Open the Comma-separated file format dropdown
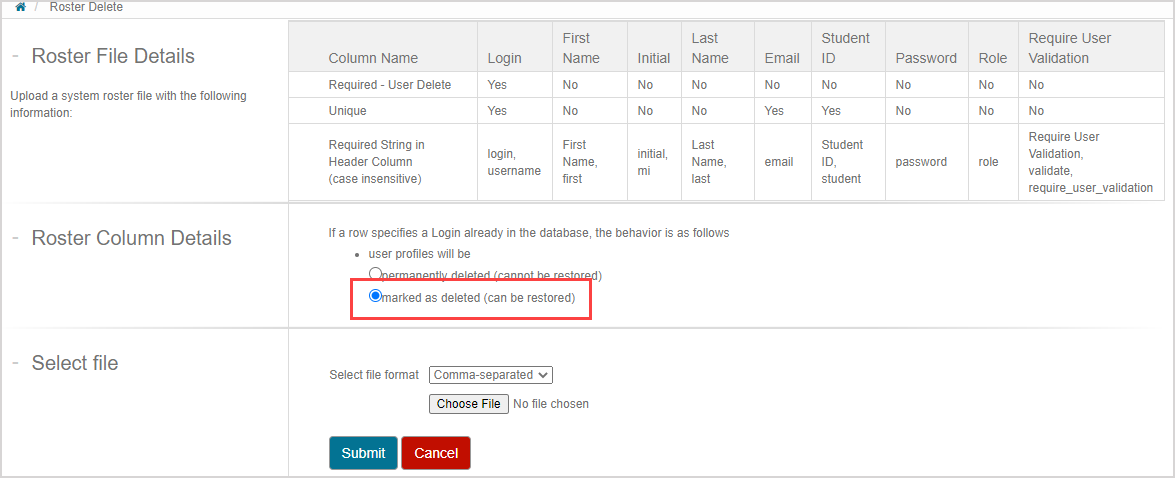The height and width of the screenshot is (478, 1175). tap(490, 375)
